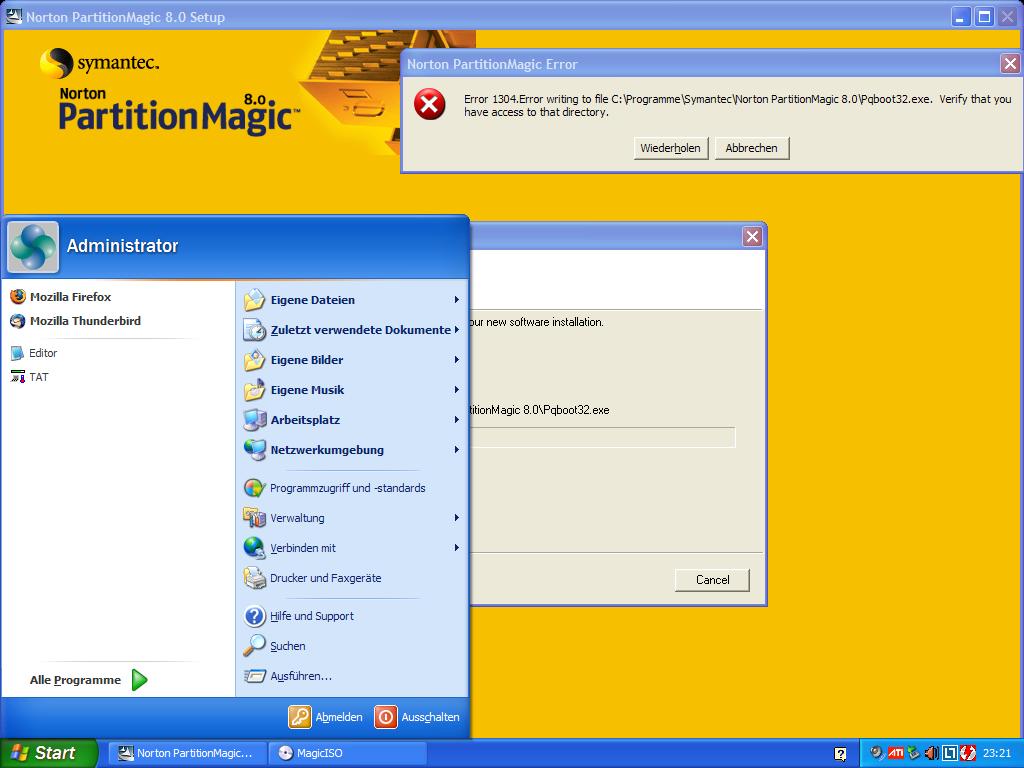Launch Mozilla Thunderbird from the Start menu

coord(76,321)
